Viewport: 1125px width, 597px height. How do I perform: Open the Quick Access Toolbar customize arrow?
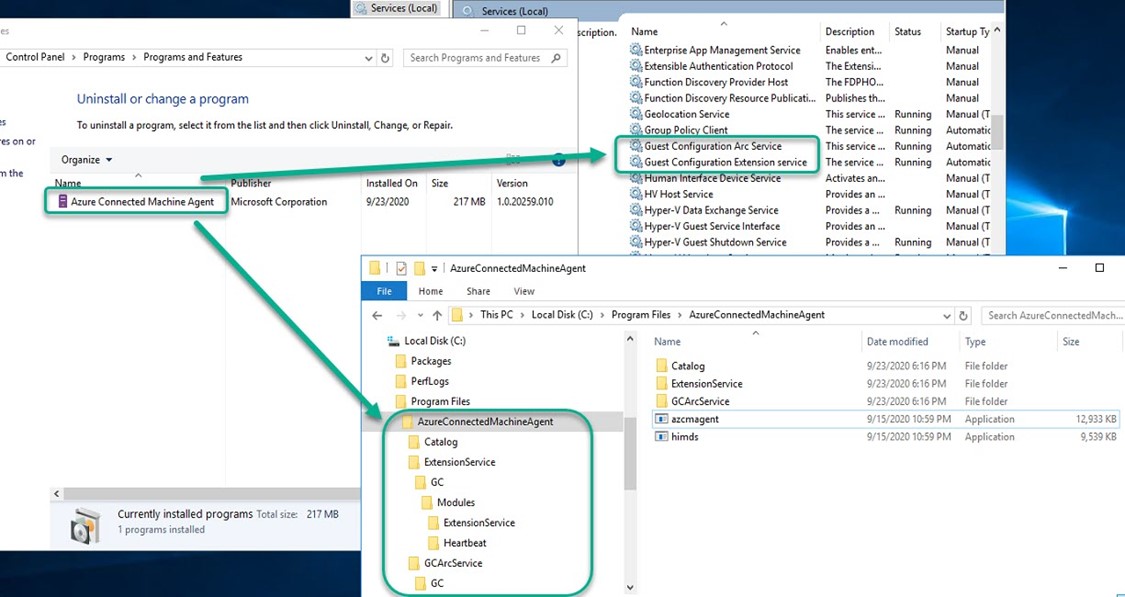pyautogui.click(x=435, y=269)
